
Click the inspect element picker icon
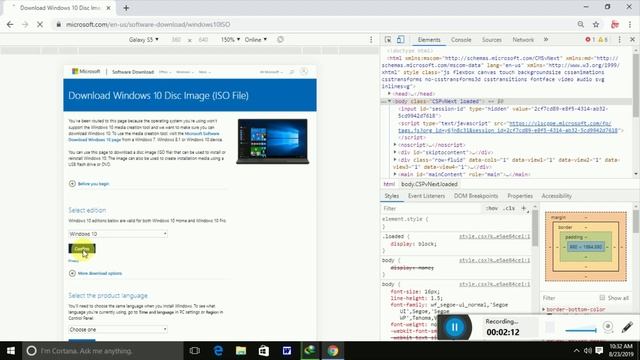(x=388, y=40)
